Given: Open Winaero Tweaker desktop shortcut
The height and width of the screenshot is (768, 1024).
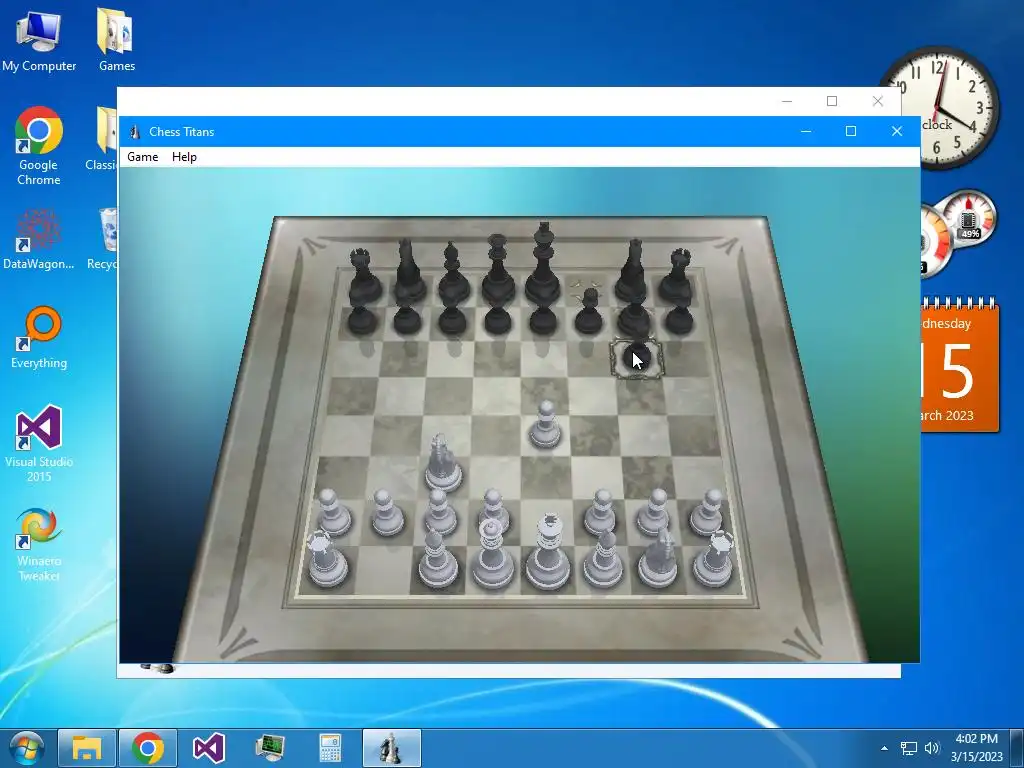Looking at the screenshot, I should click(x=39, y=544).
